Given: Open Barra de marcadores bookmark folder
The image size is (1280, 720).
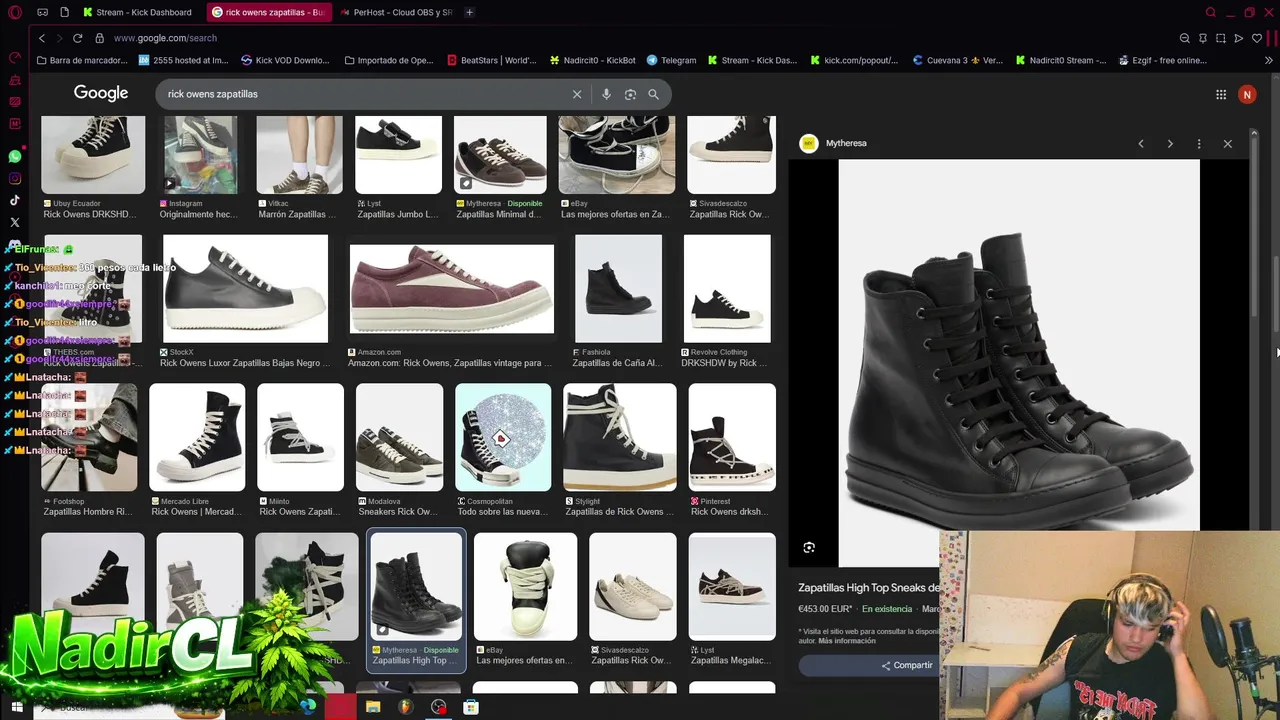Looking at the screenshot, I should 82,60.
